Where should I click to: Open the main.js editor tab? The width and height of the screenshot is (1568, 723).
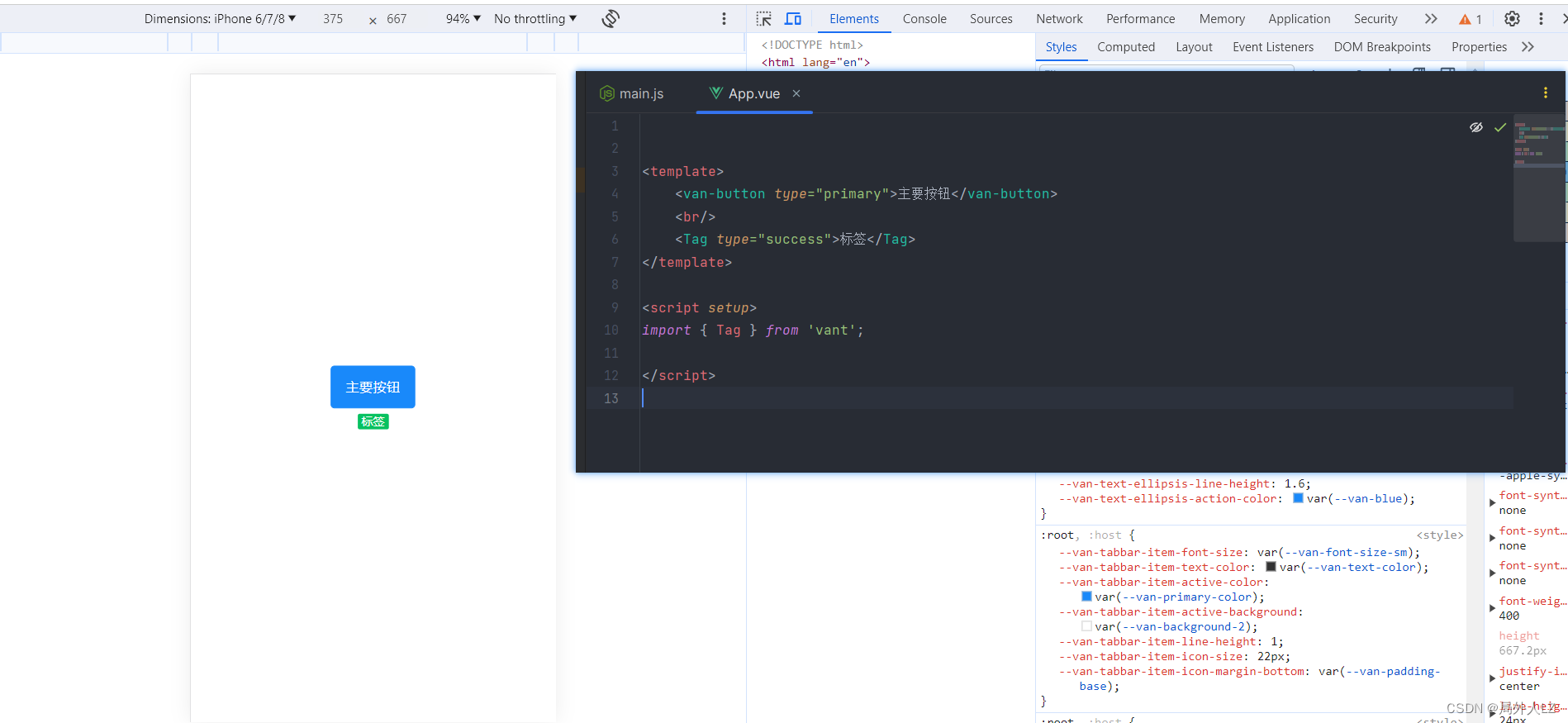click(x=632, y=93)
